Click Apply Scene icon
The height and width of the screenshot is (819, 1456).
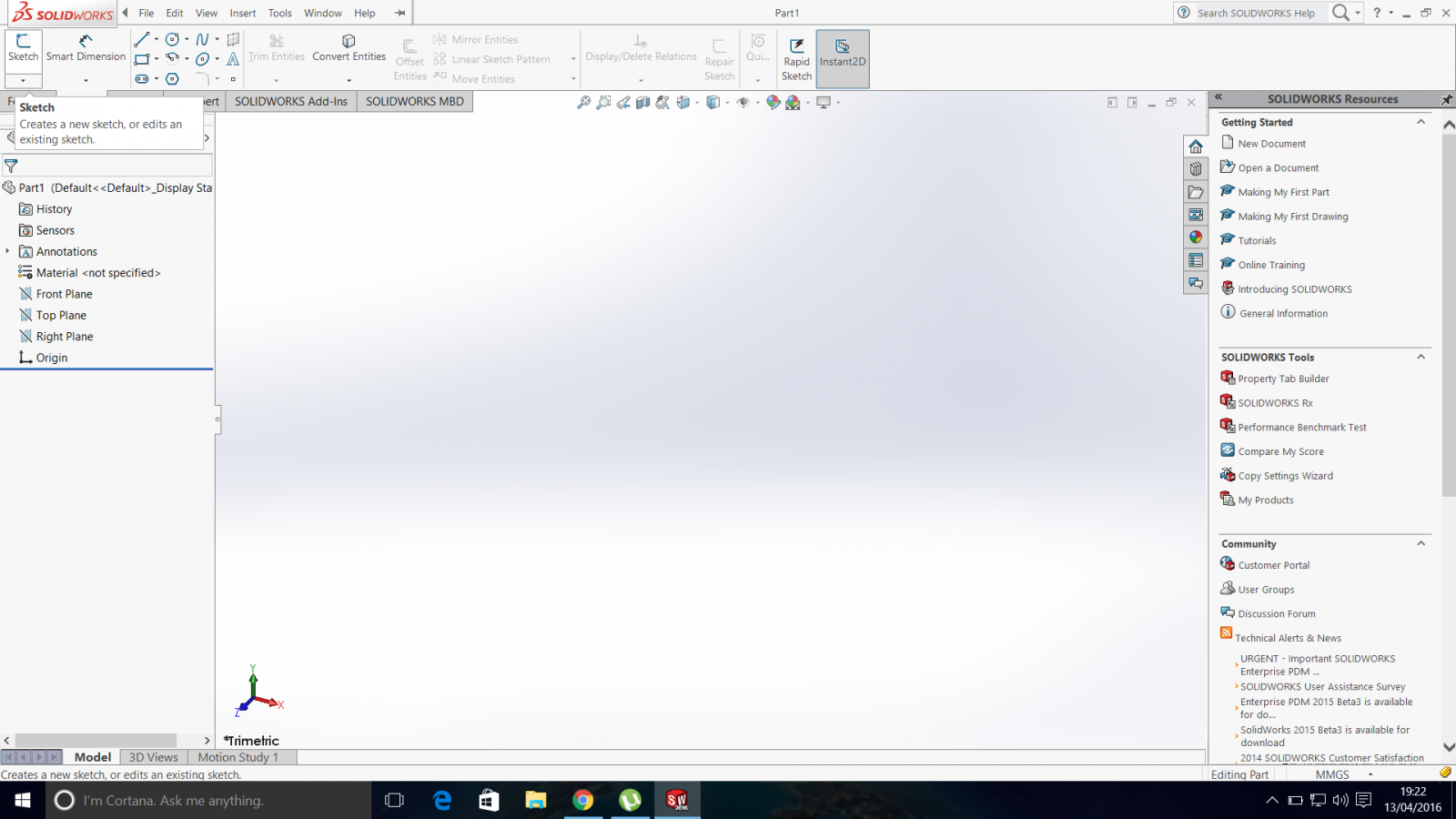pos(793,103)
